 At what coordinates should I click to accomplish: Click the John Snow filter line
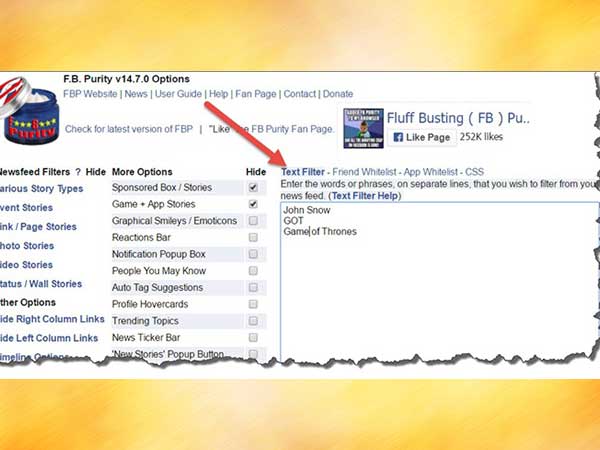pyautogui.click(x=307, y=210)
